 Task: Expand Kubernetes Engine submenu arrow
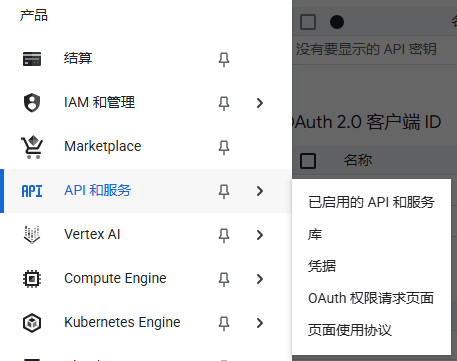260,323
